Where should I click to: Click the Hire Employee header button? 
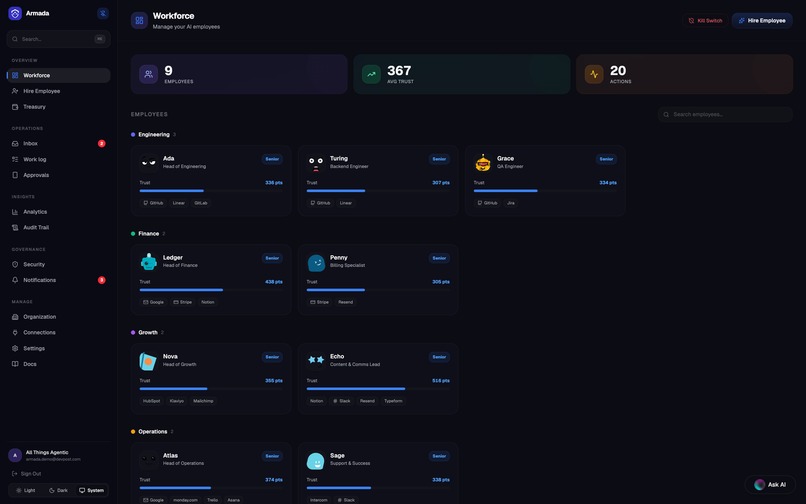pyautogui.click(x=762, y=21)
